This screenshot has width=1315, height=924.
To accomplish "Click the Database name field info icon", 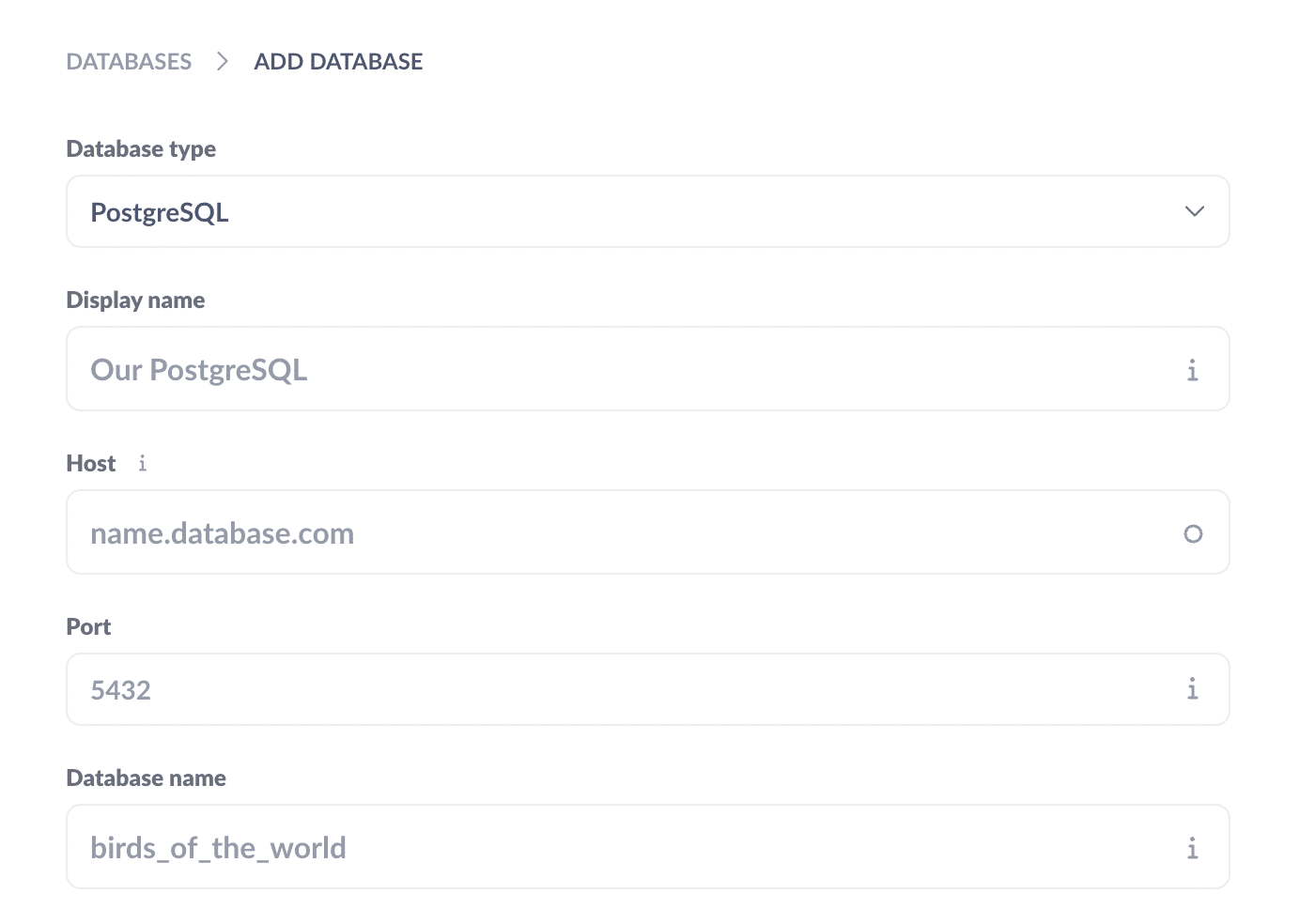I will click(x=1193, y=847).
